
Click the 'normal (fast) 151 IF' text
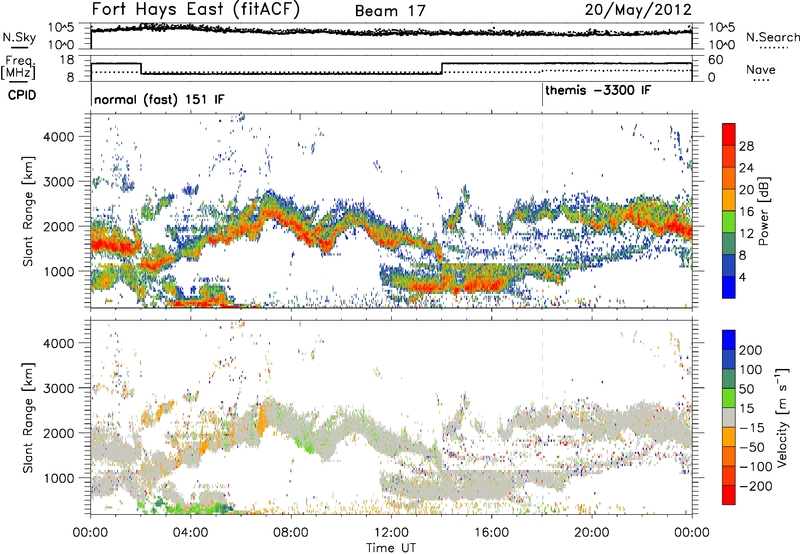tap(159, 99)
